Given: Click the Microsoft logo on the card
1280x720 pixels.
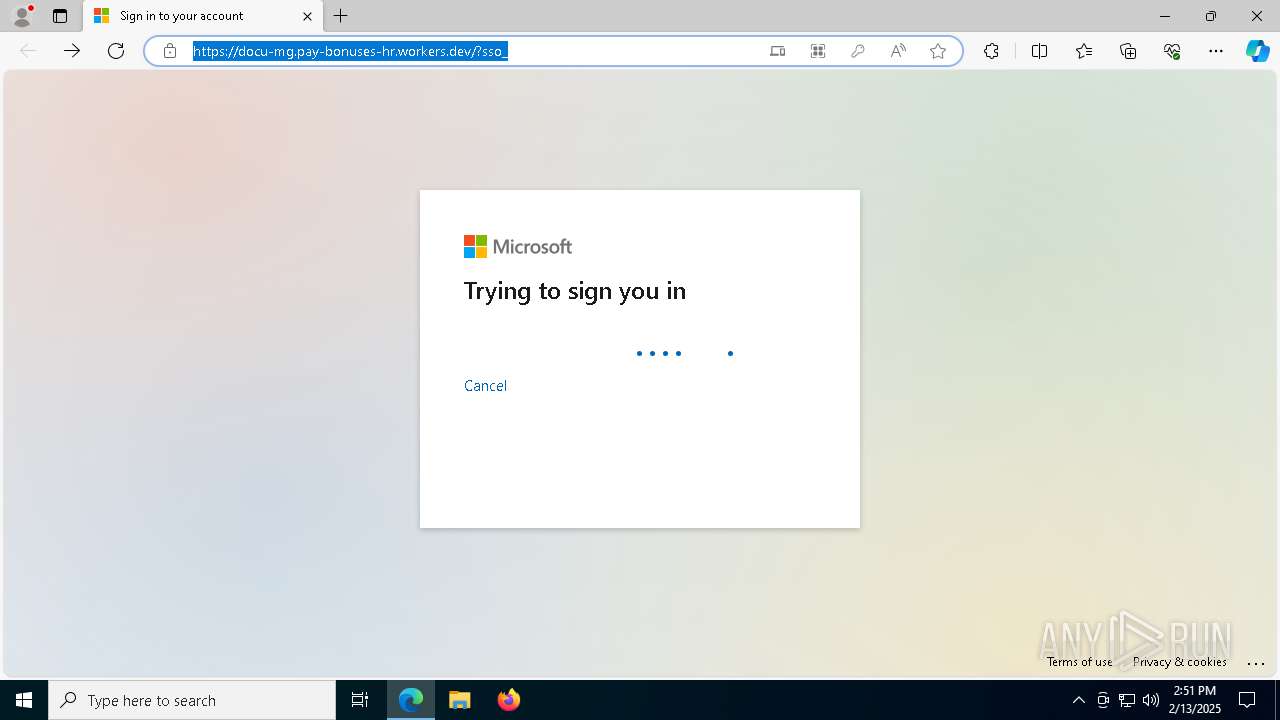Looking at the screenshot, I should pos(518,247).
